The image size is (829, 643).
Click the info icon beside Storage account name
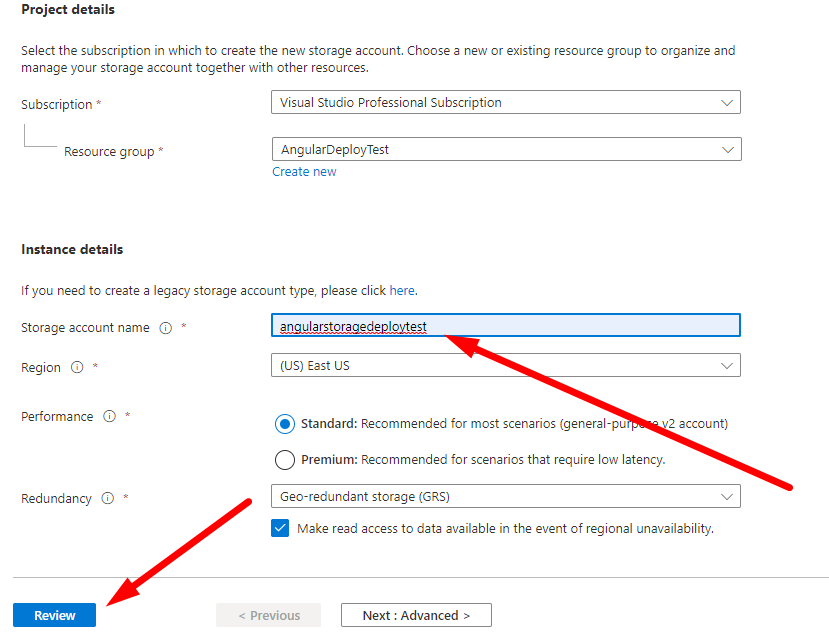tap(166, 328)
